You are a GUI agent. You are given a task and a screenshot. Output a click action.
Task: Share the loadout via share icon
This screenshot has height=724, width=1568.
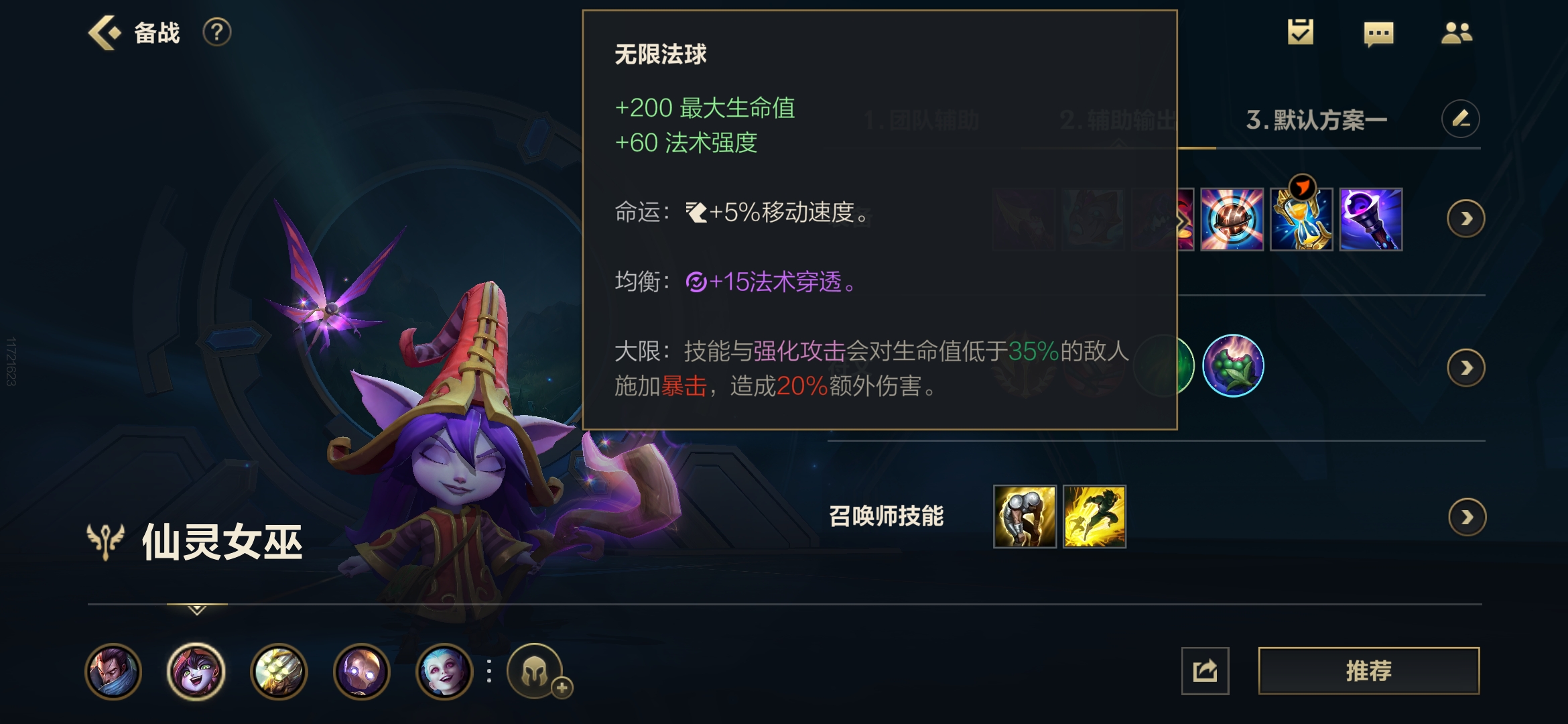click(x=1205, y=670)
